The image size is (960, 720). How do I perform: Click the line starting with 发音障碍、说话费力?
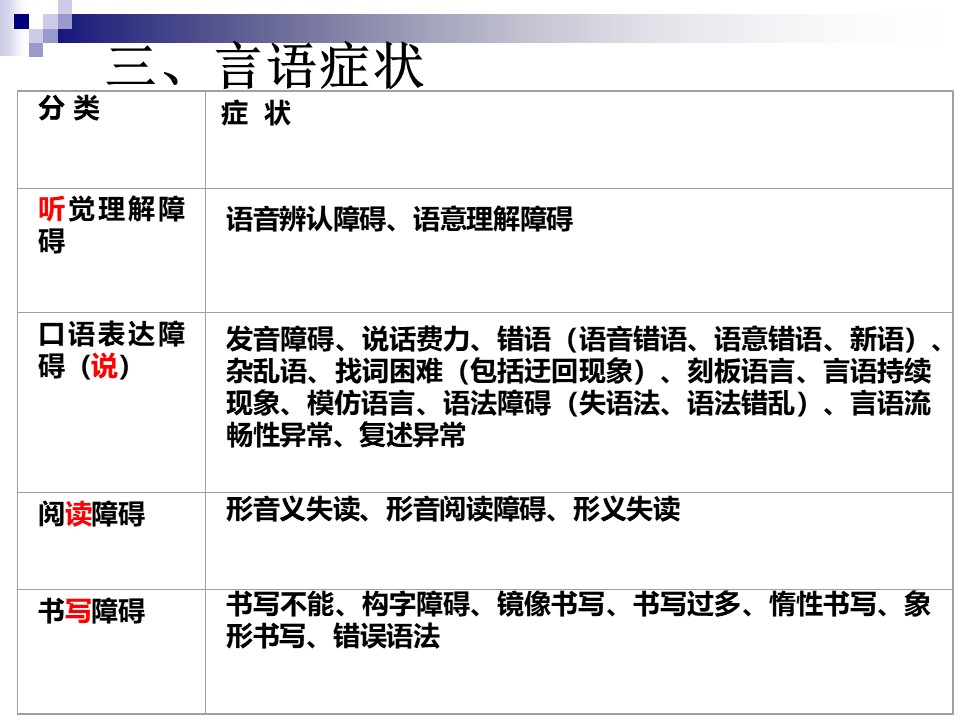point(584,339)
